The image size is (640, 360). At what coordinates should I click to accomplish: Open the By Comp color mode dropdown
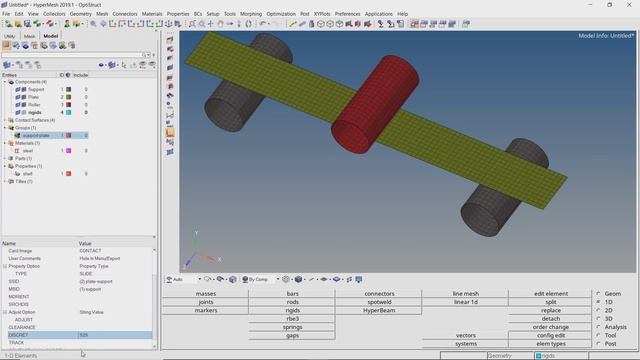click(x=278, y=280)
